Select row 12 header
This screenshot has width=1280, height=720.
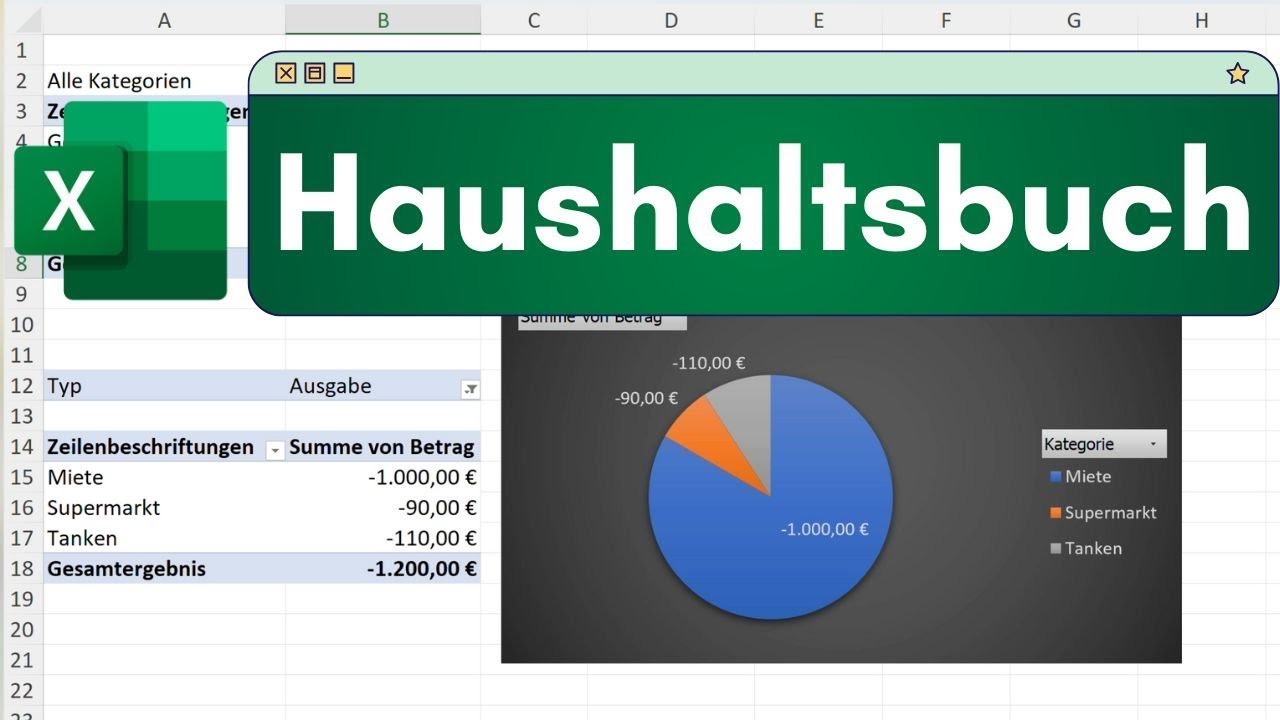pos(22,386)
